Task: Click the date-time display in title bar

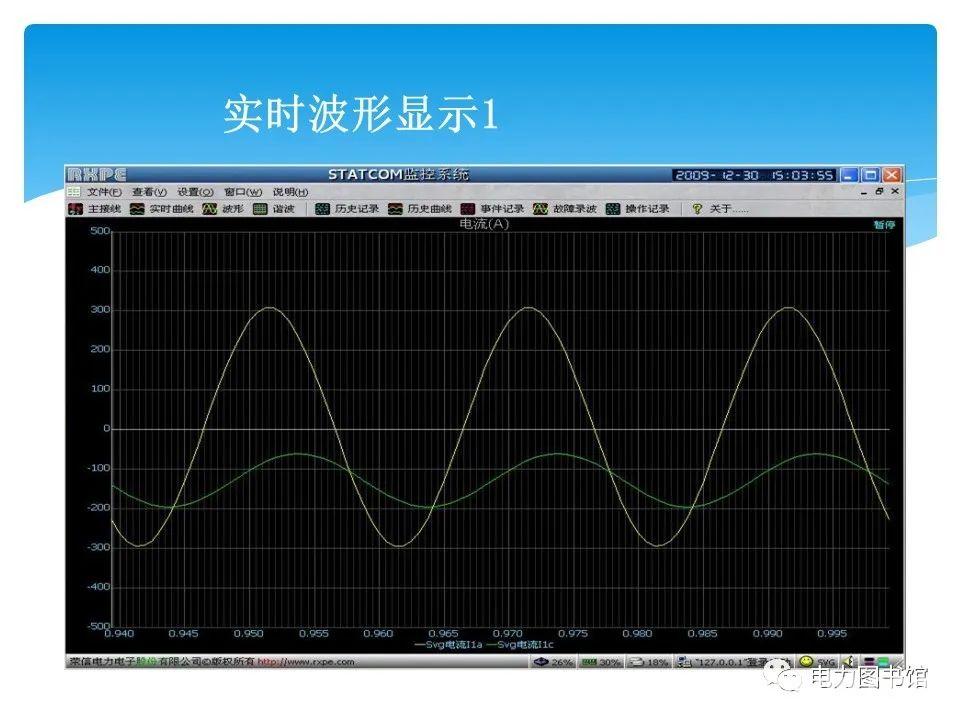Action: click(754, 175)
